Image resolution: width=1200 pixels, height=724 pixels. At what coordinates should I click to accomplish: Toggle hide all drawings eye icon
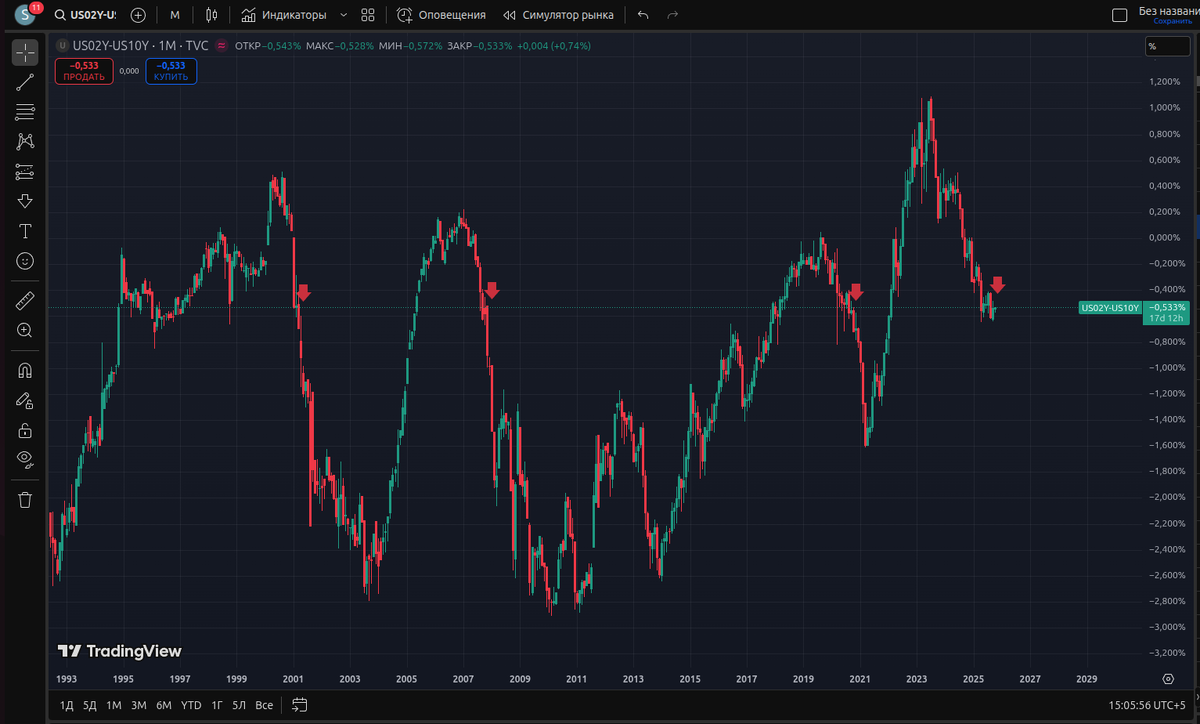pos(25,459)
